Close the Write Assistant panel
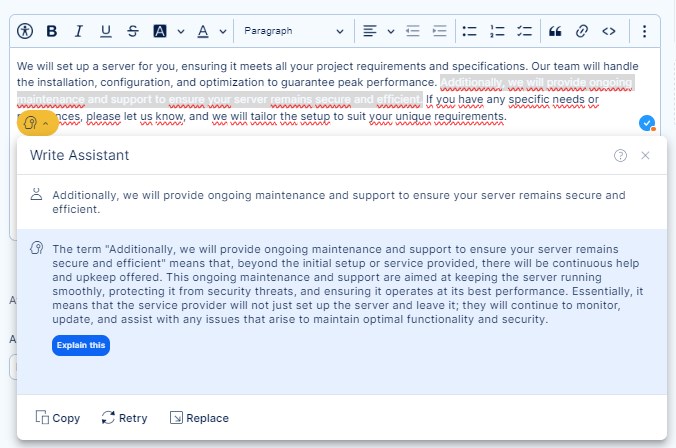This screenshot has height=448, width=676. [x=645, y=155]
